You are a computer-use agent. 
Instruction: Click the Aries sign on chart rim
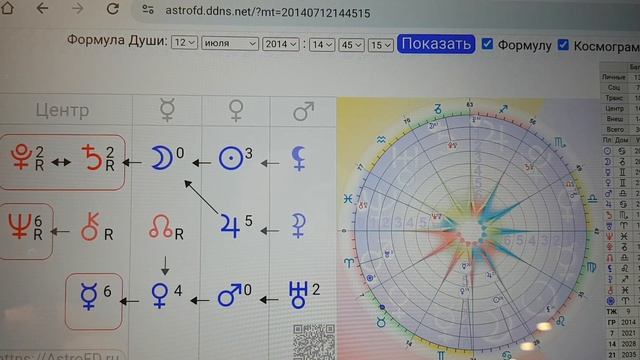[x=348, y=264]
